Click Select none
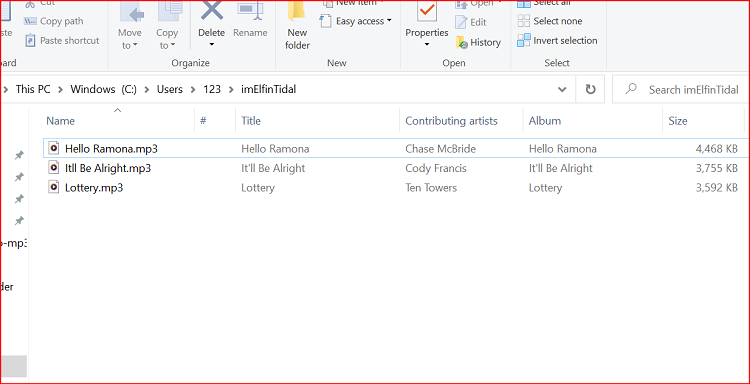 (x=550, y=21)
